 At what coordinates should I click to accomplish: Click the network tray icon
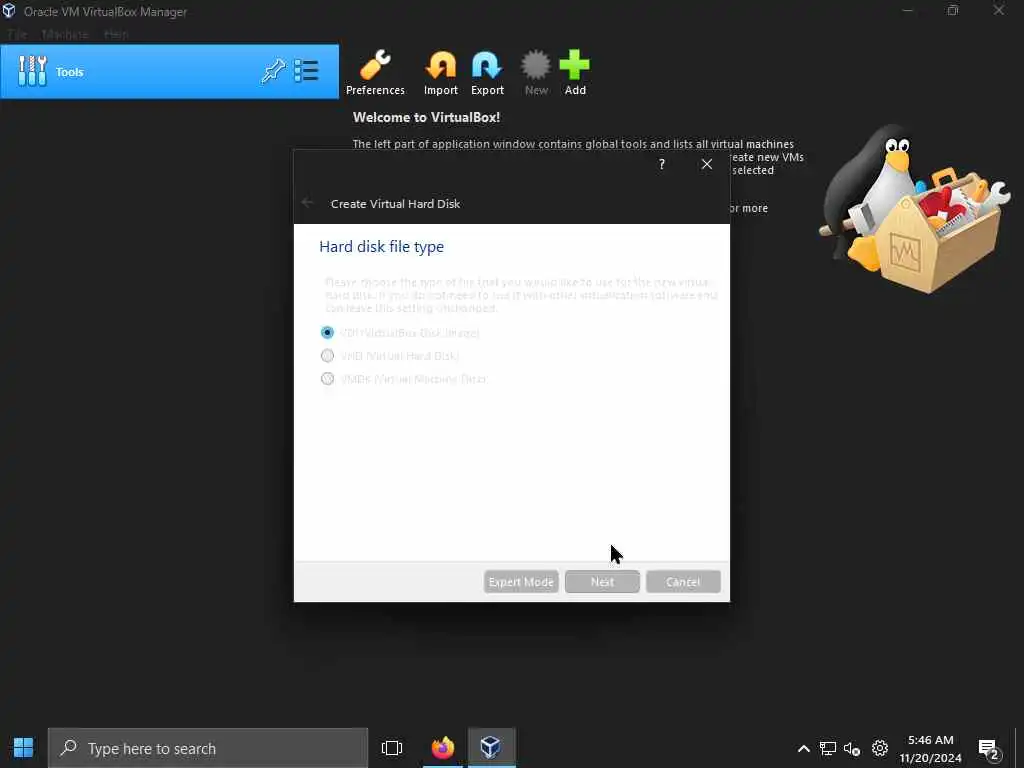click(x=827, y=748)
